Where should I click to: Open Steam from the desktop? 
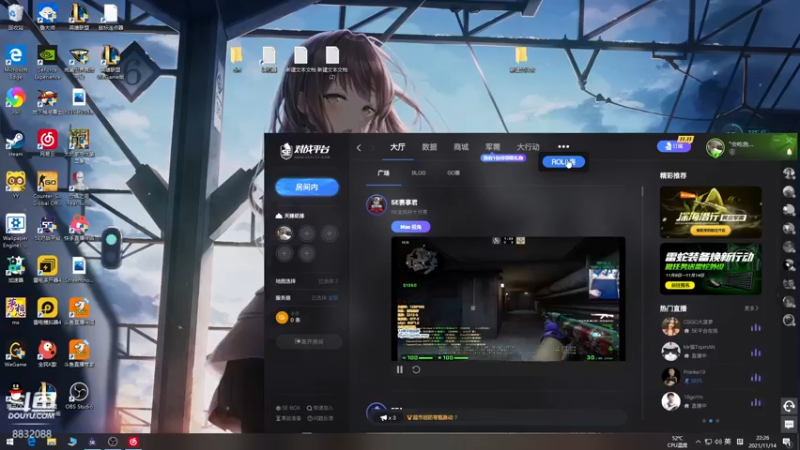[x=15, y=141]
